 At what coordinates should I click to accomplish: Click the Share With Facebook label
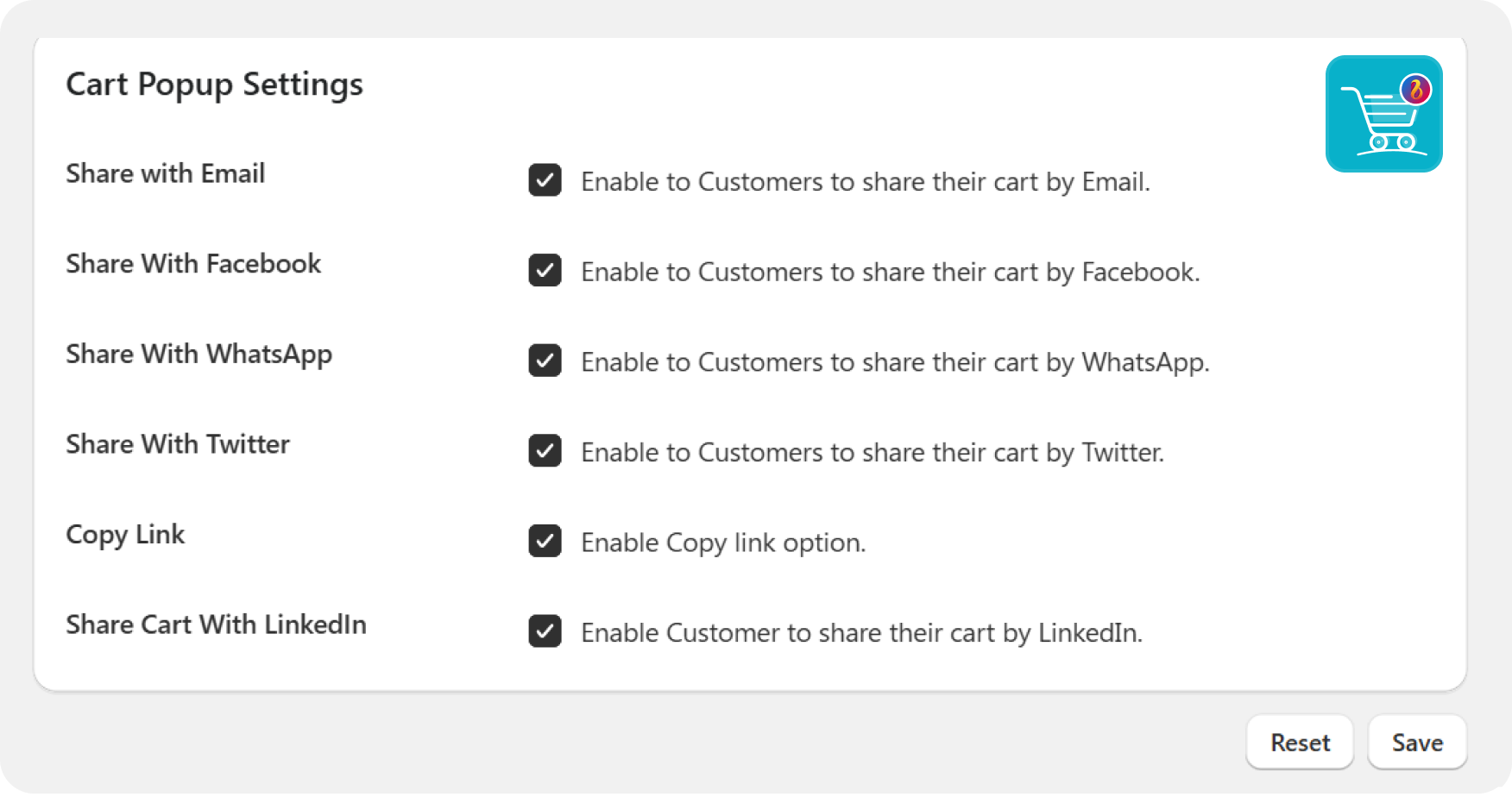[193, 264]
